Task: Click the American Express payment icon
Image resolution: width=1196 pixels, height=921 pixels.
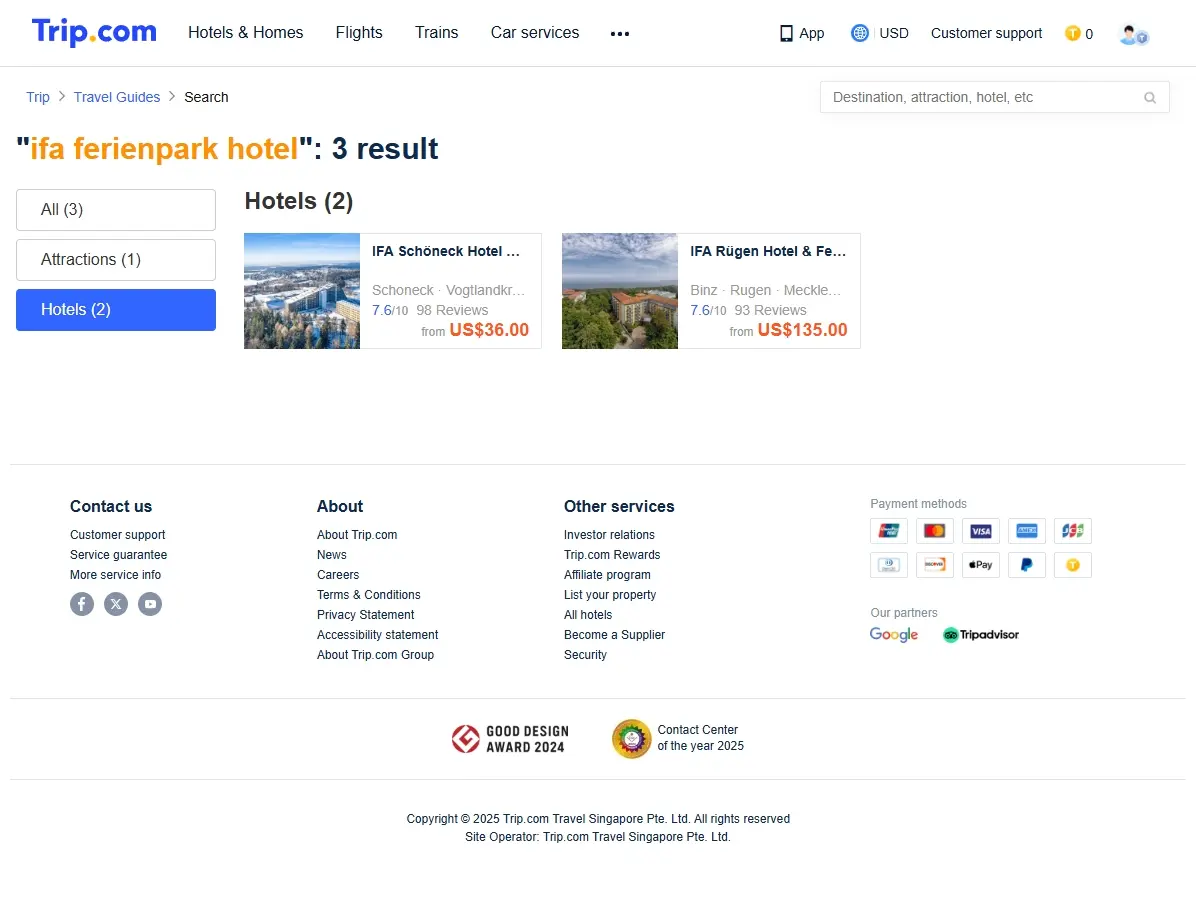Action: pos(1027,531)
